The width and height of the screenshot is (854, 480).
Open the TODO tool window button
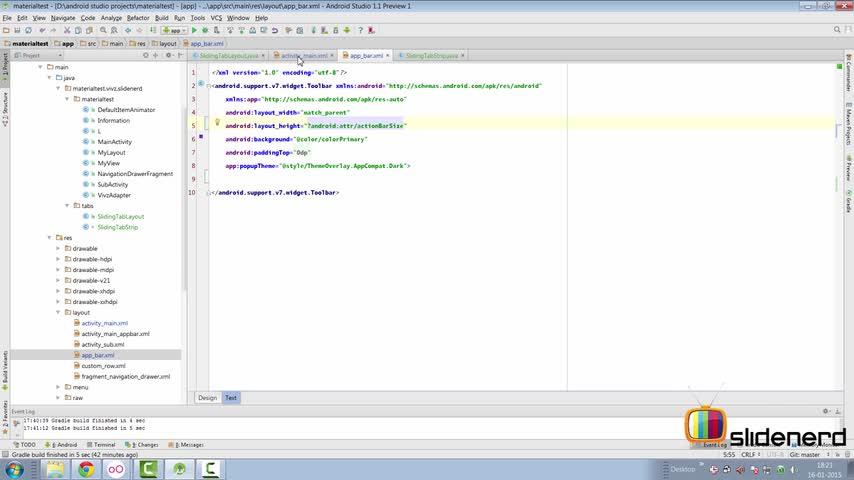tap(25, 445)
